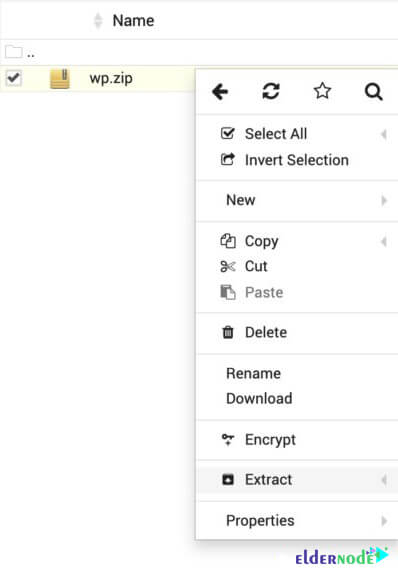
Task: Click the back arrow icon in context menu
Action: pyautogui.click(x=220, y=91)
